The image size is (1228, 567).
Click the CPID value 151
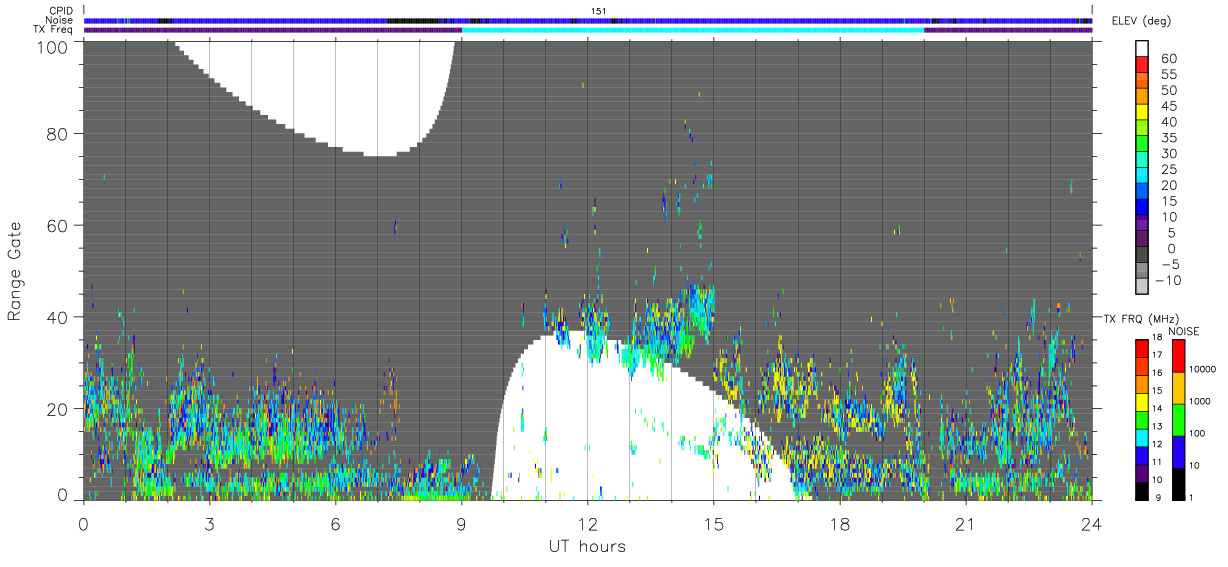tap(599, 11)
